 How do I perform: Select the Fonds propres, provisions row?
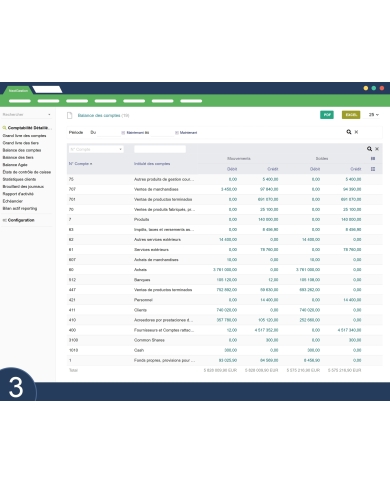click(225, 360)
